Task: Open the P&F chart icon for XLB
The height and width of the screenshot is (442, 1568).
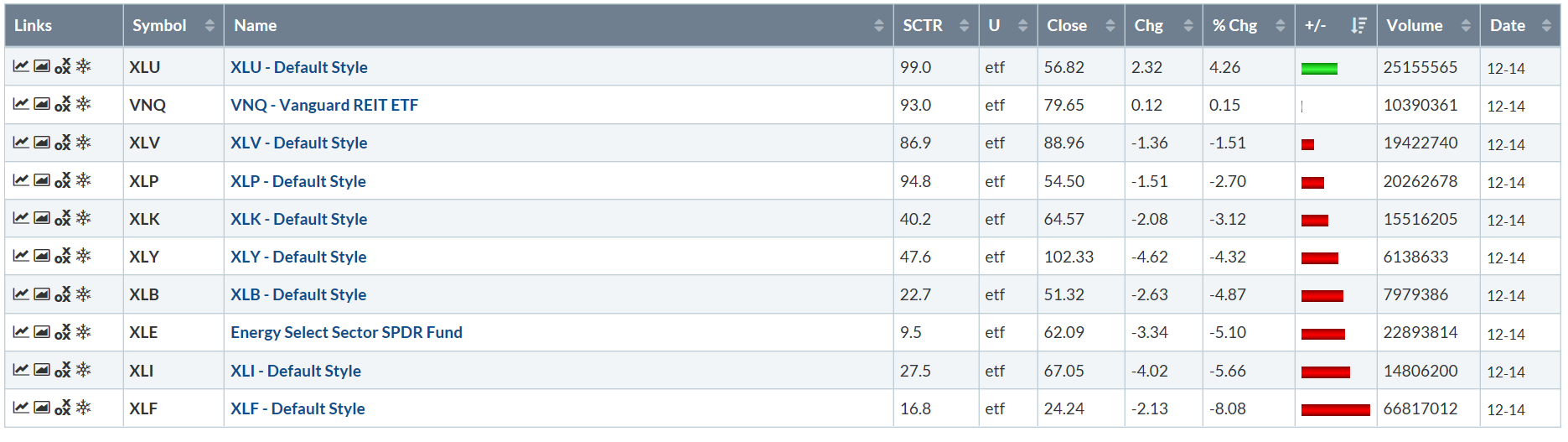Action: pyautogui.click(x=63, y=294)
